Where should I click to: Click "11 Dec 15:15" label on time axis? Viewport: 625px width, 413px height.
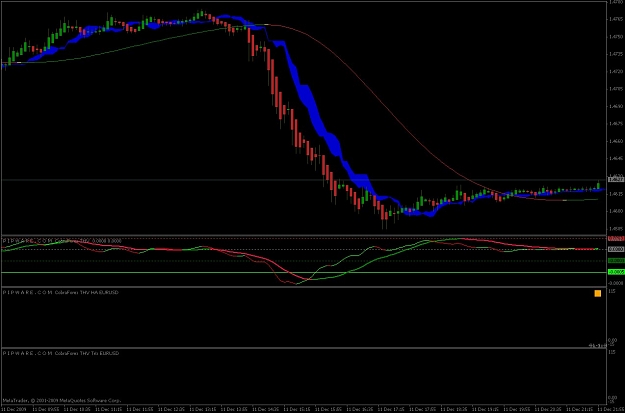(296, 409)
